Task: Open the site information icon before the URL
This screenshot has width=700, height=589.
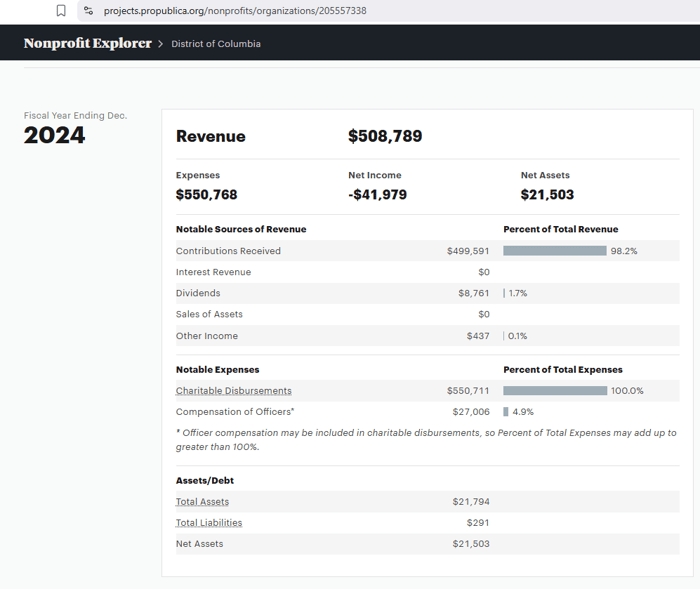Action: click(x=88, y=10)
